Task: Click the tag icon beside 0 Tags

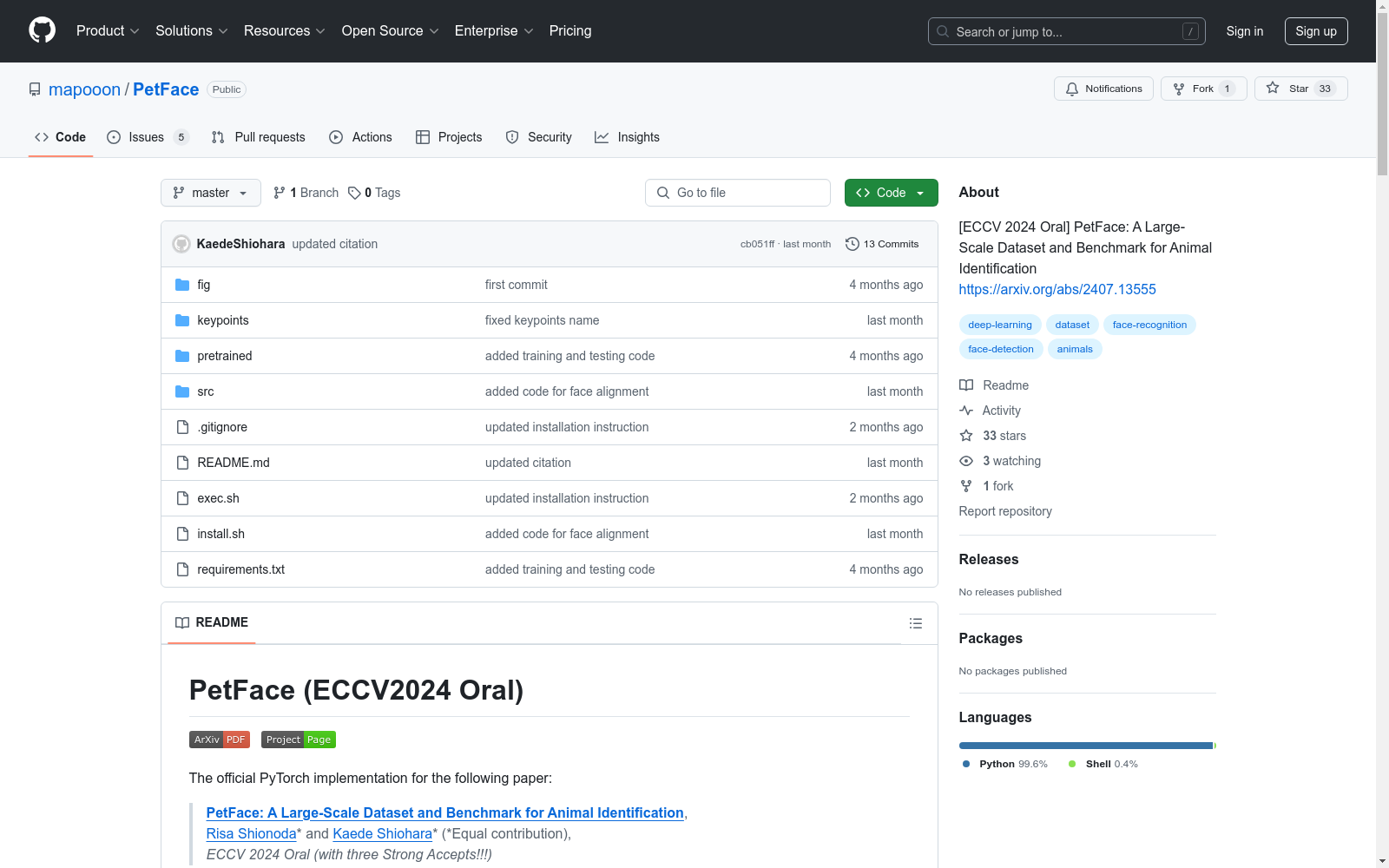Action: (x=354, y=193)
